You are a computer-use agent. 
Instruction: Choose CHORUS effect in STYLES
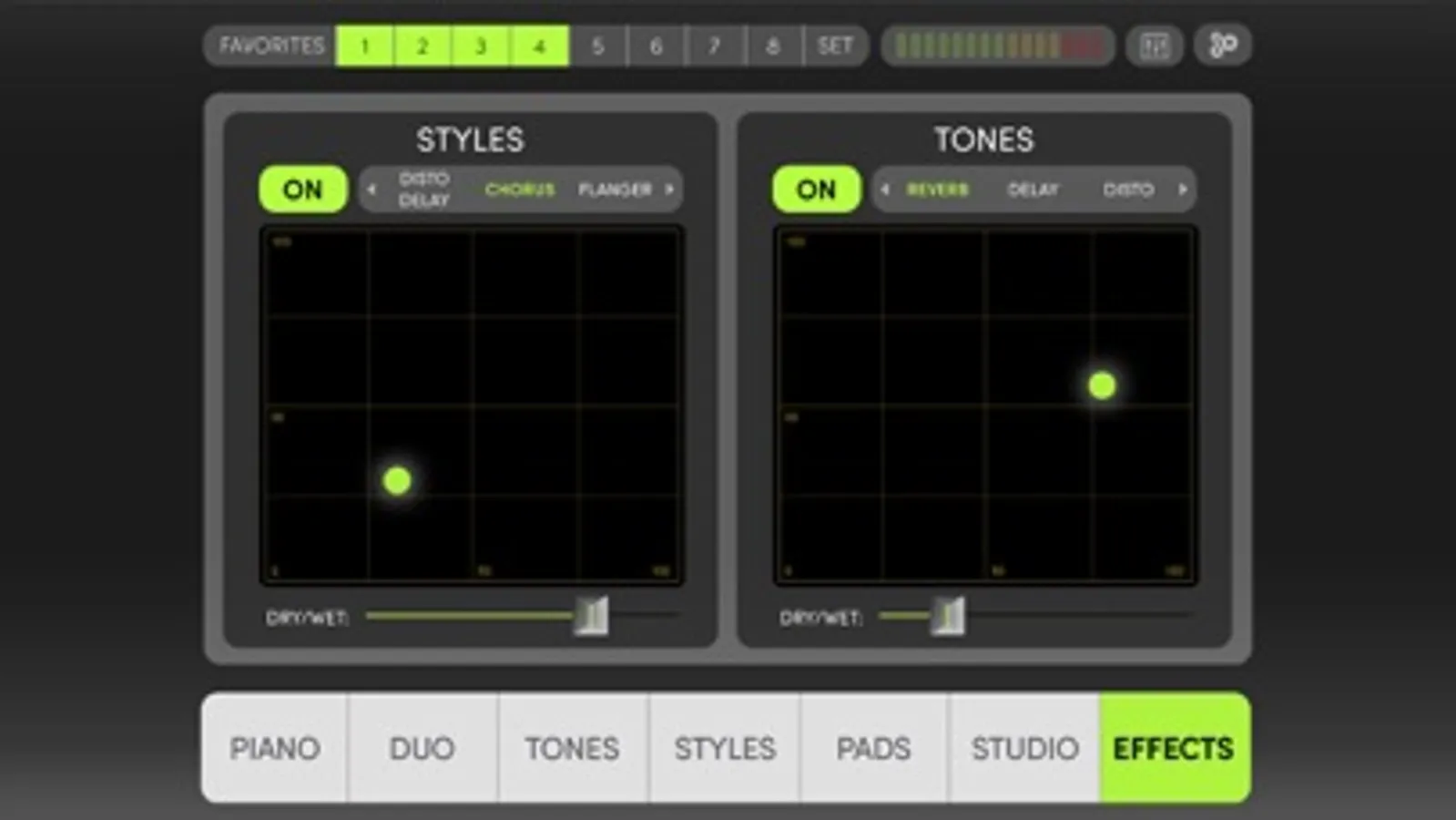coord(520,190)
